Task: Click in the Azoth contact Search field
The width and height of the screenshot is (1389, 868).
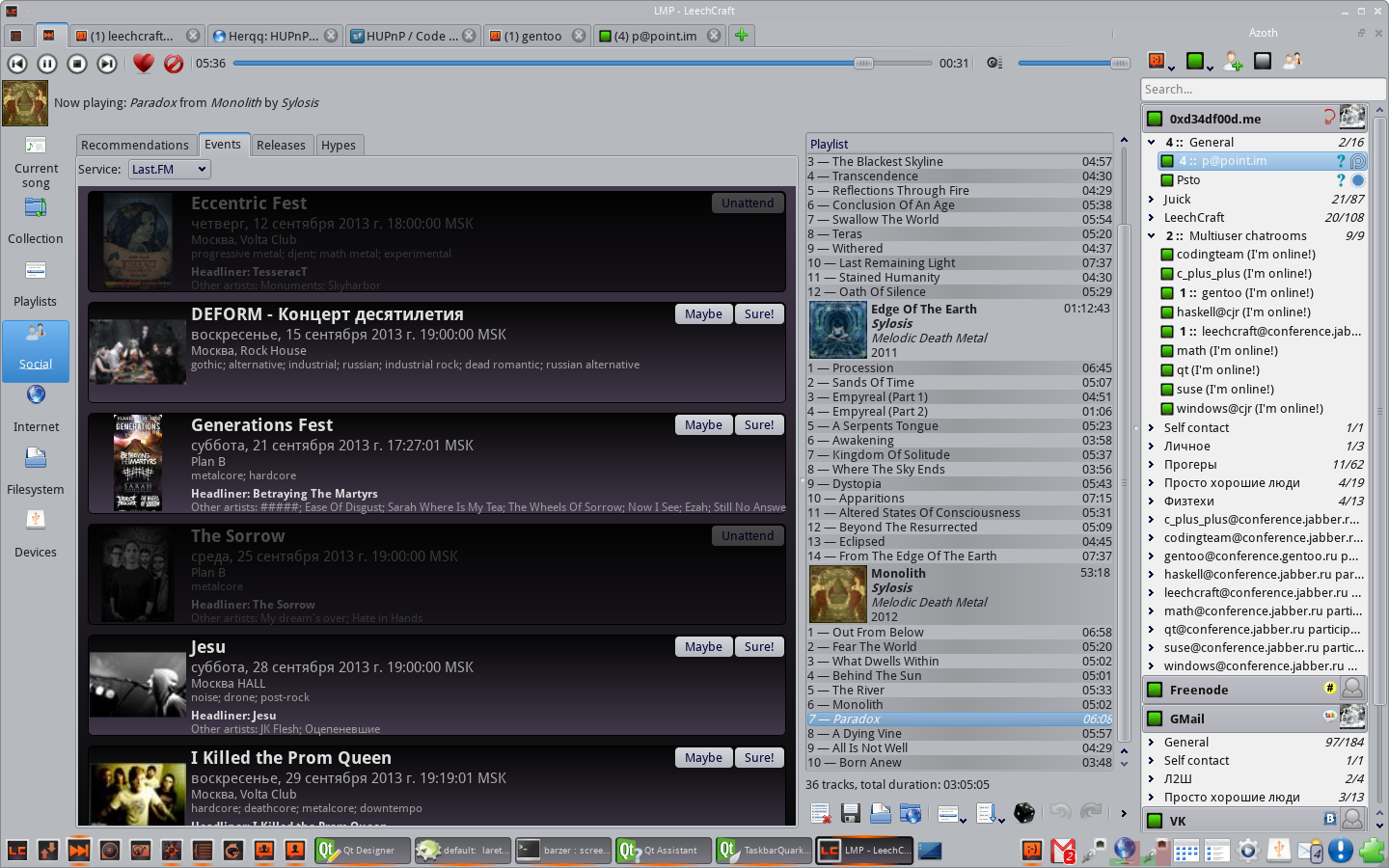Action: tap(1263, 90)
